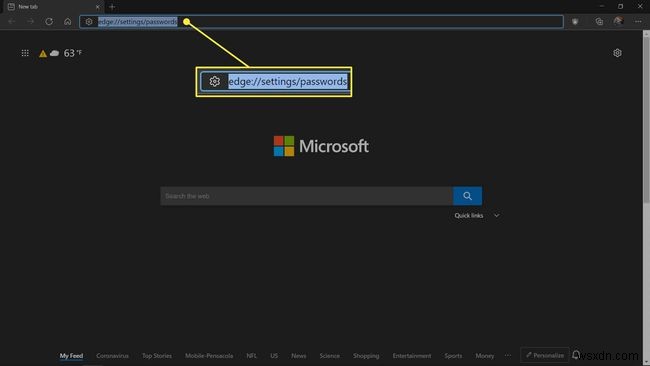Open Settings and more ellipsis menu

pos(638,22)
